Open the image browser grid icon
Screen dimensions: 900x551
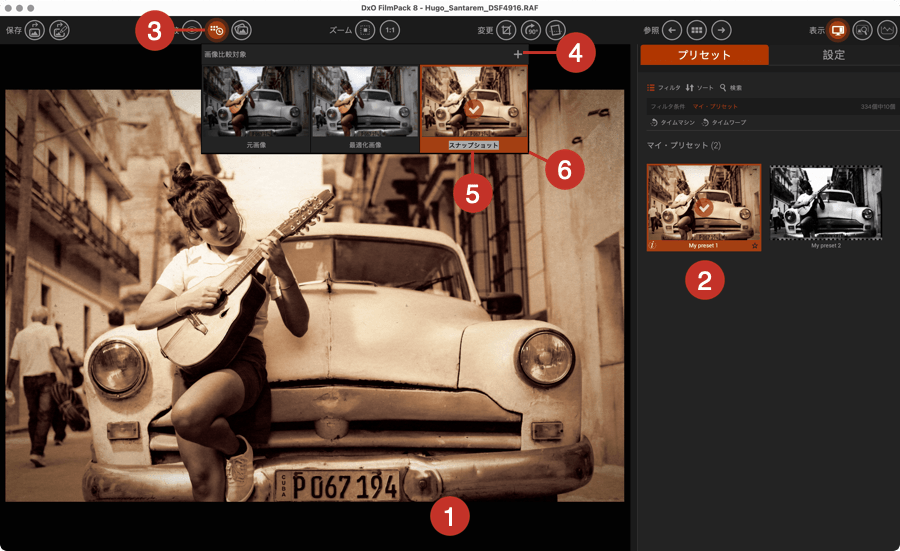[697, 31]
